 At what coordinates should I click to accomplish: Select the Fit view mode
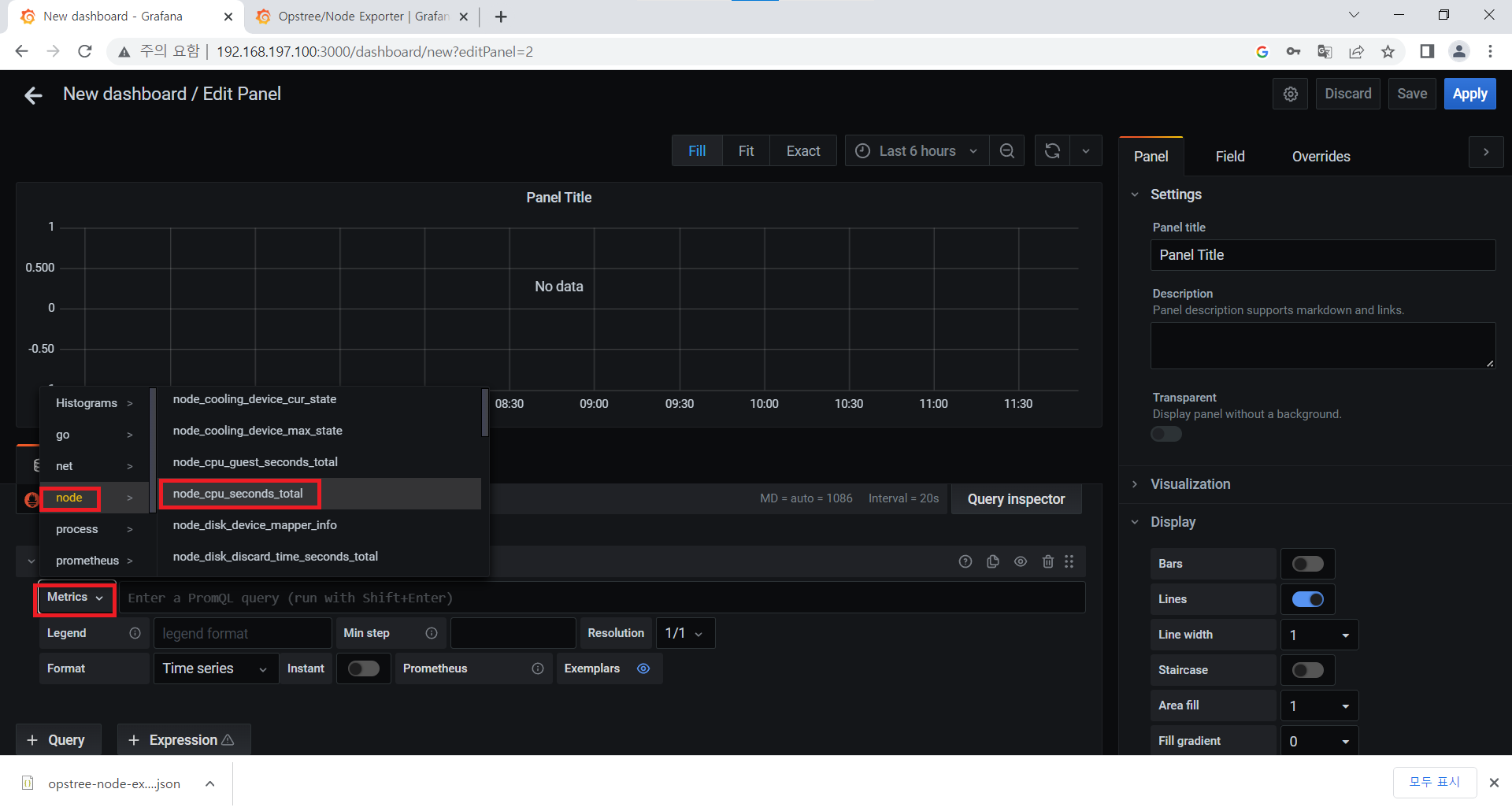click(x=746, y=150)
